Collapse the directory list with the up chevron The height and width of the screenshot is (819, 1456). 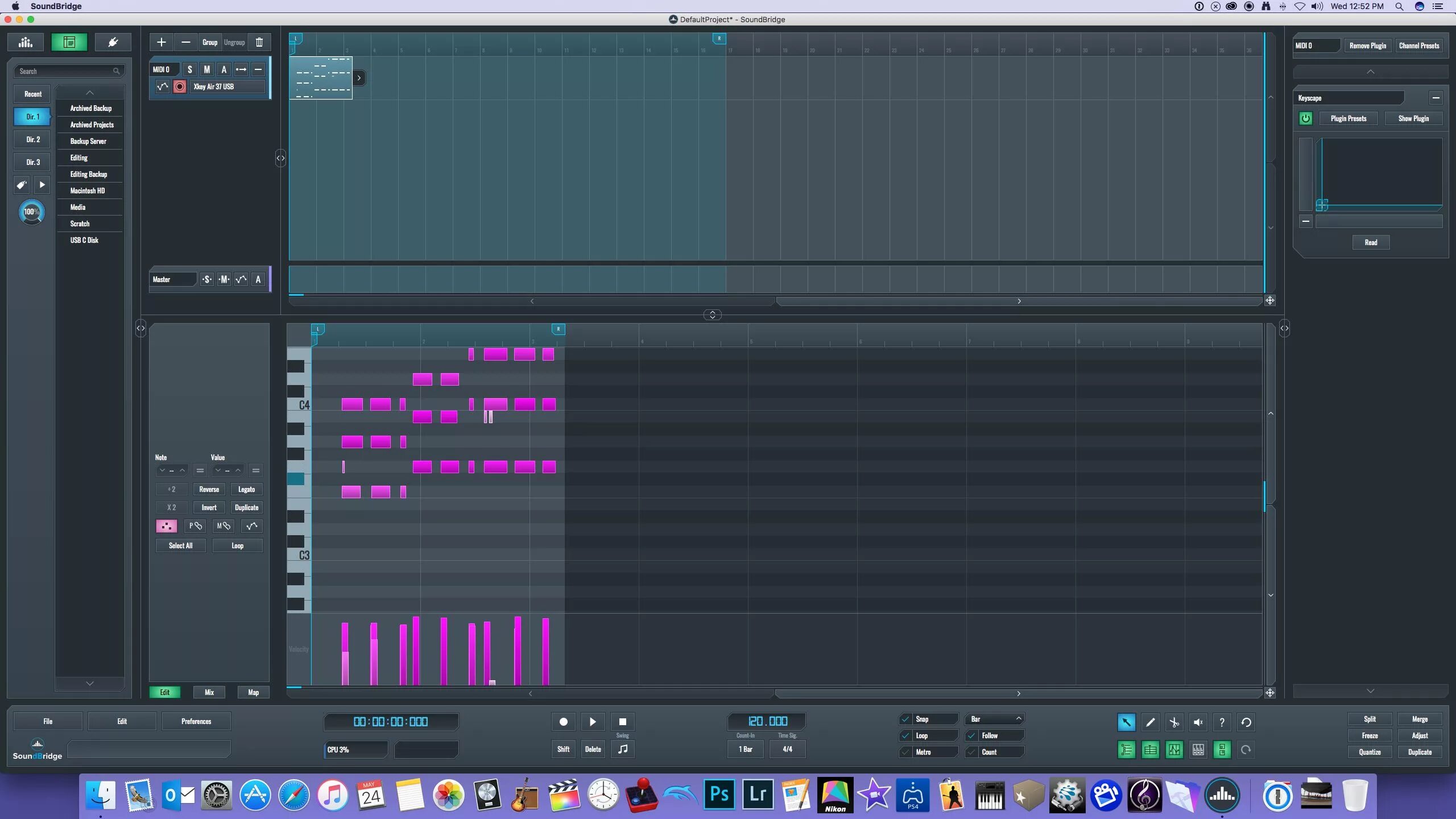point(89,93)
